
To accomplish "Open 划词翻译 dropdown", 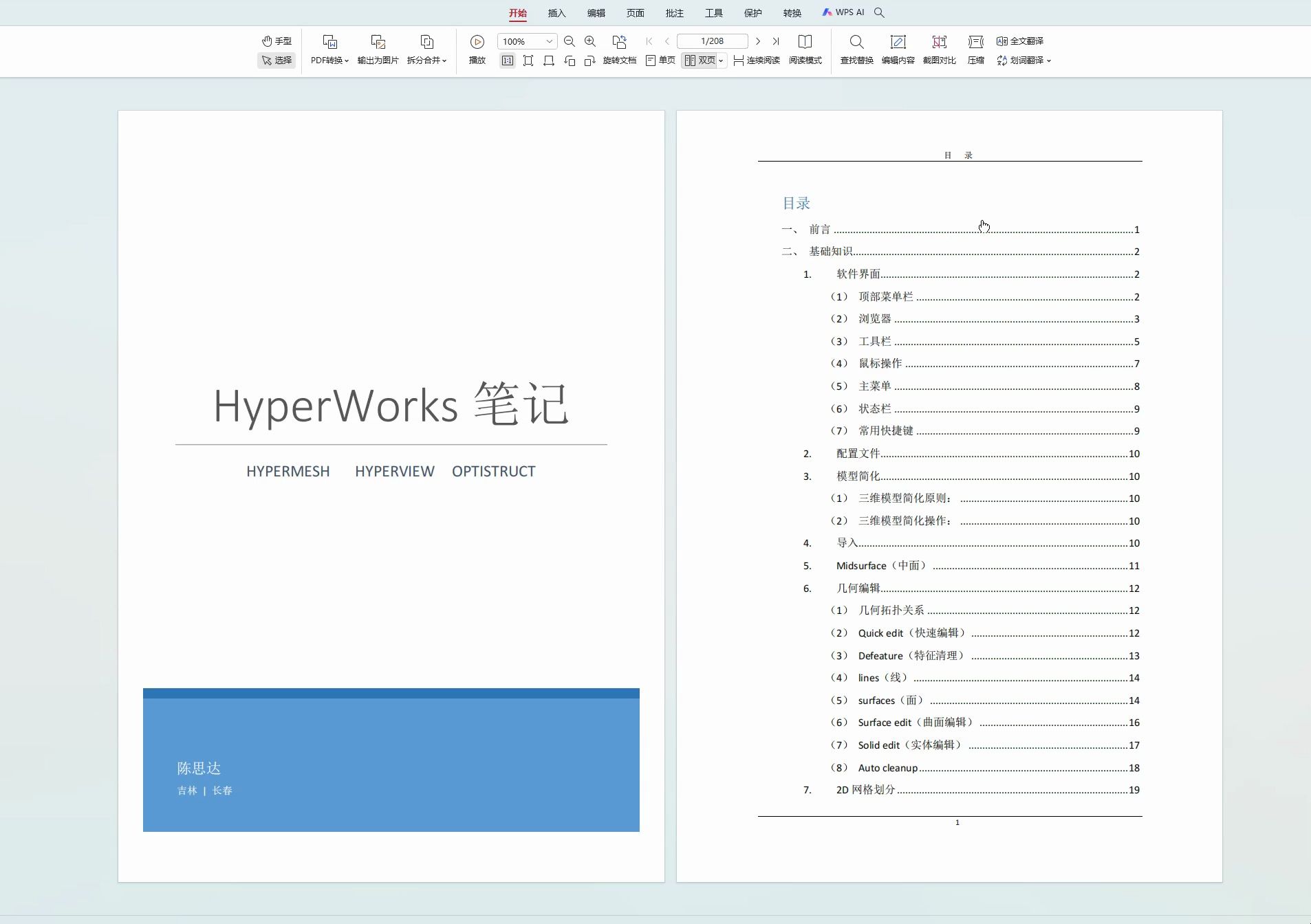I will (x=1023, y=60).
